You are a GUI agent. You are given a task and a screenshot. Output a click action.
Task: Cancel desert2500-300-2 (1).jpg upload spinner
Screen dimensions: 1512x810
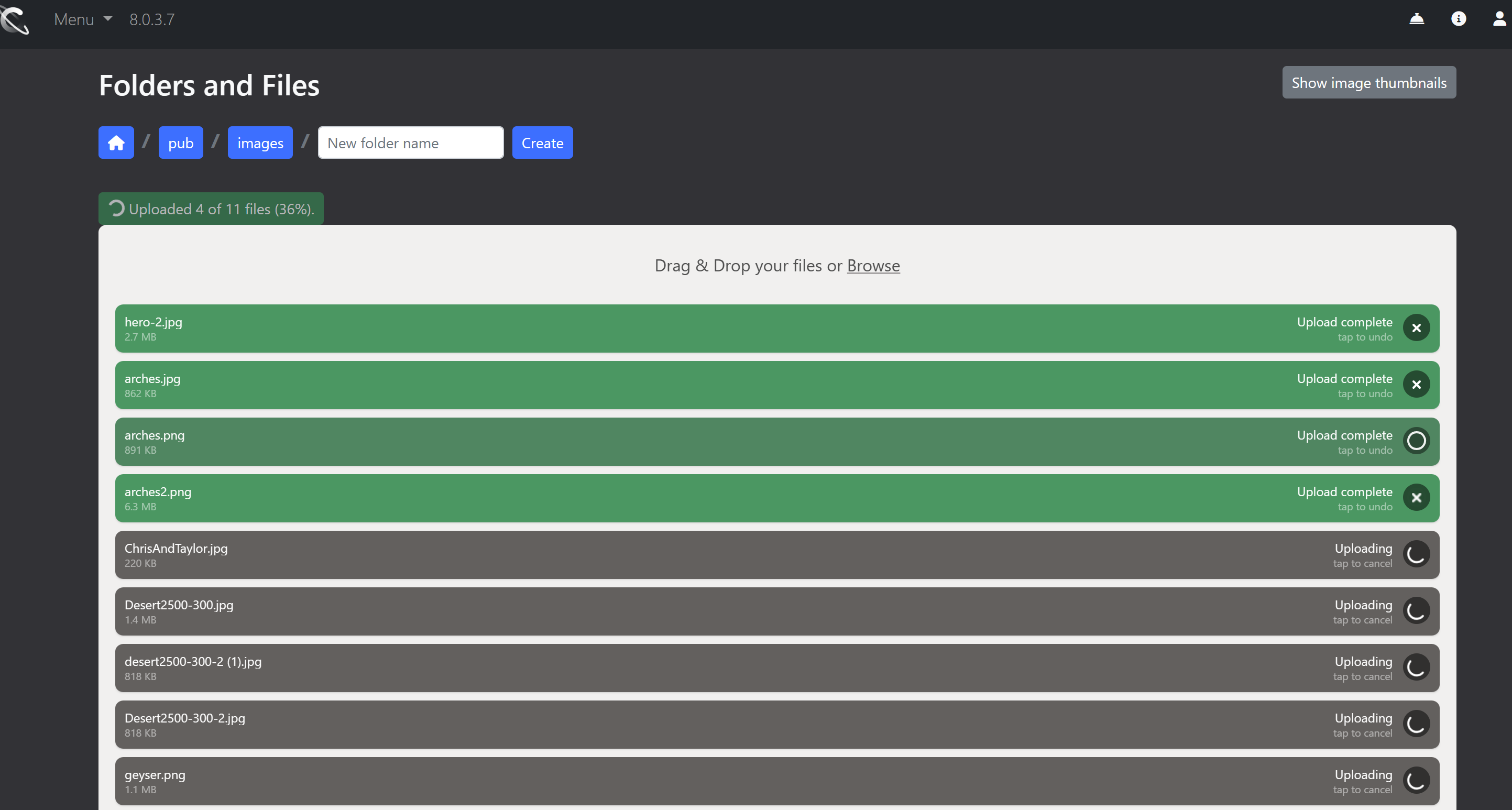[1416, 667]
